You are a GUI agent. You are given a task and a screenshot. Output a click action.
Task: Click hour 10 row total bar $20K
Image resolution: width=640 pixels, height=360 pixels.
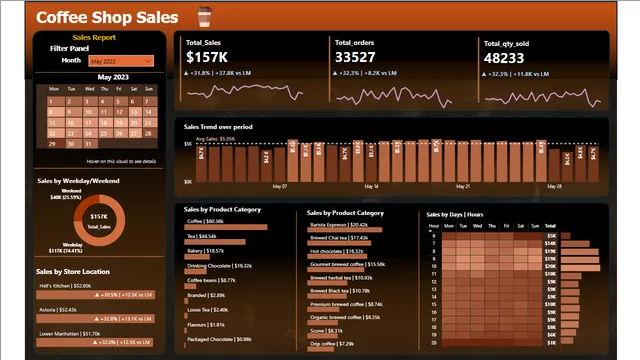(580, 268)
